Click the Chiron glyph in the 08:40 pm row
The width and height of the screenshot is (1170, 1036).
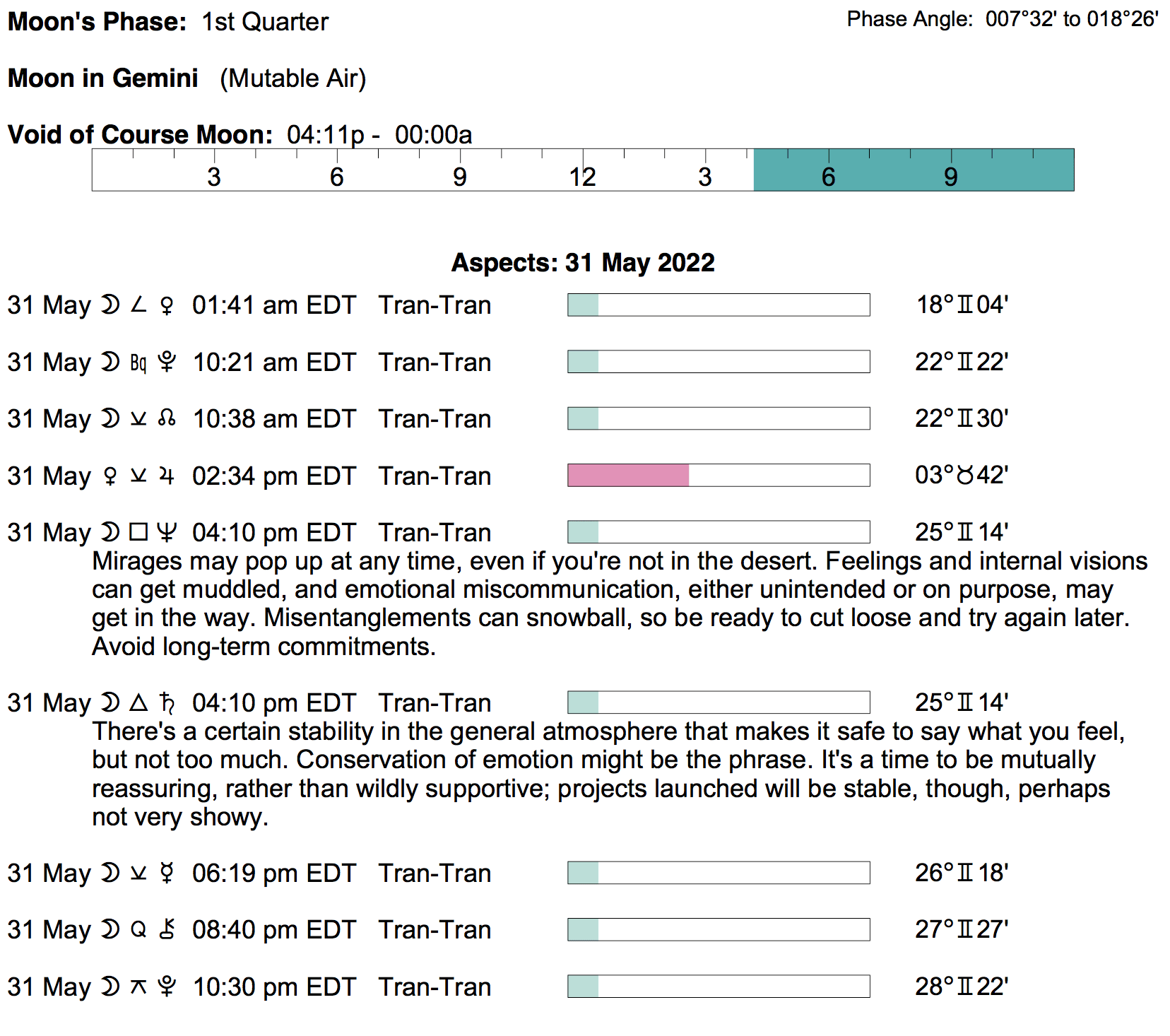click(167, 930)
